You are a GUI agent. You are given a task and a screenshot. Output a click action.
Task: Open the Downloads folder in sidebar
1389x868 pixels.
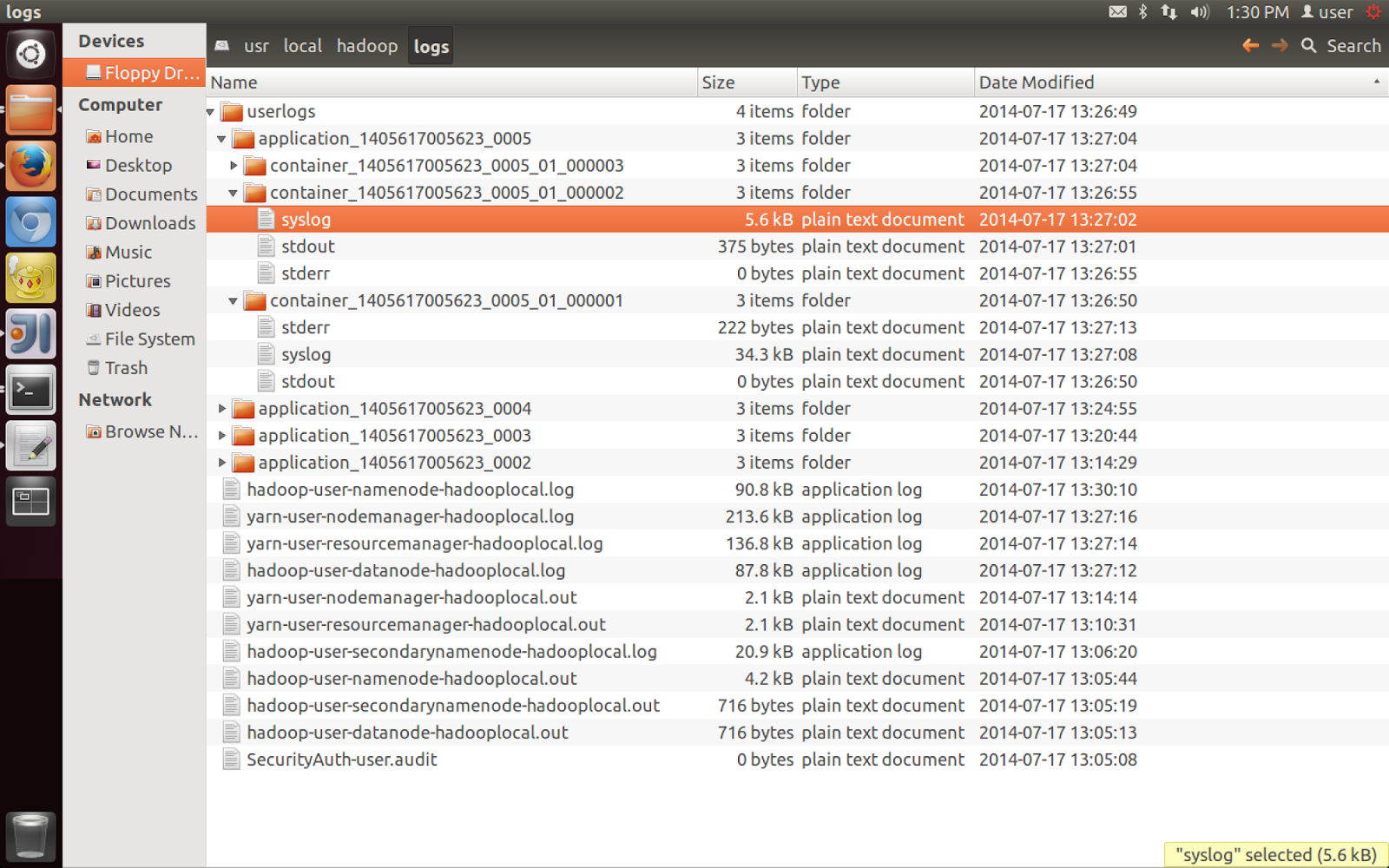(149, 223)
